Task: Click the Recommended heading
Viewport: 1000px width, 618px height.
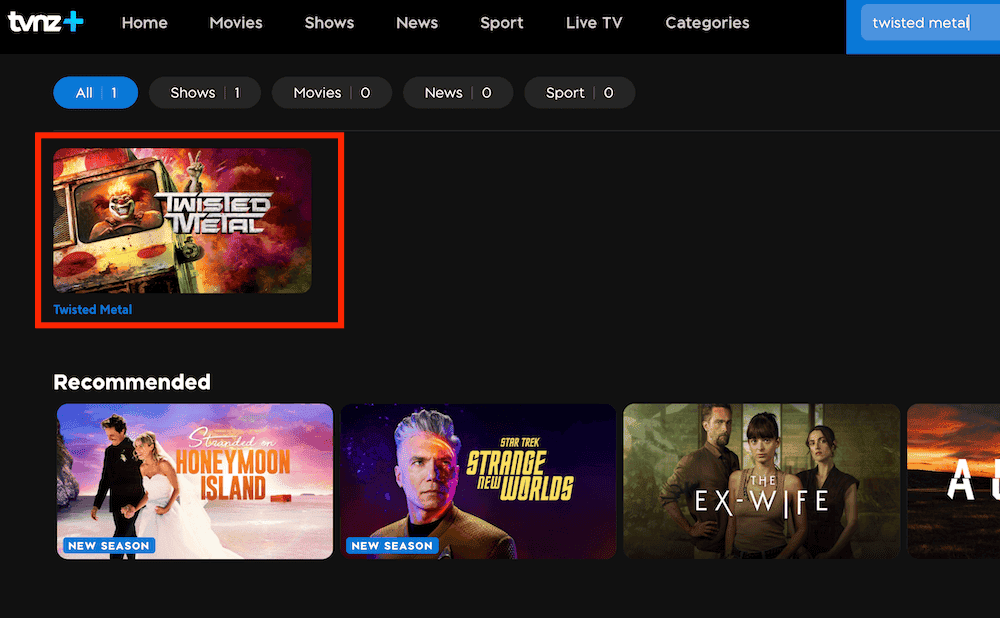Action: click(132, 382)
